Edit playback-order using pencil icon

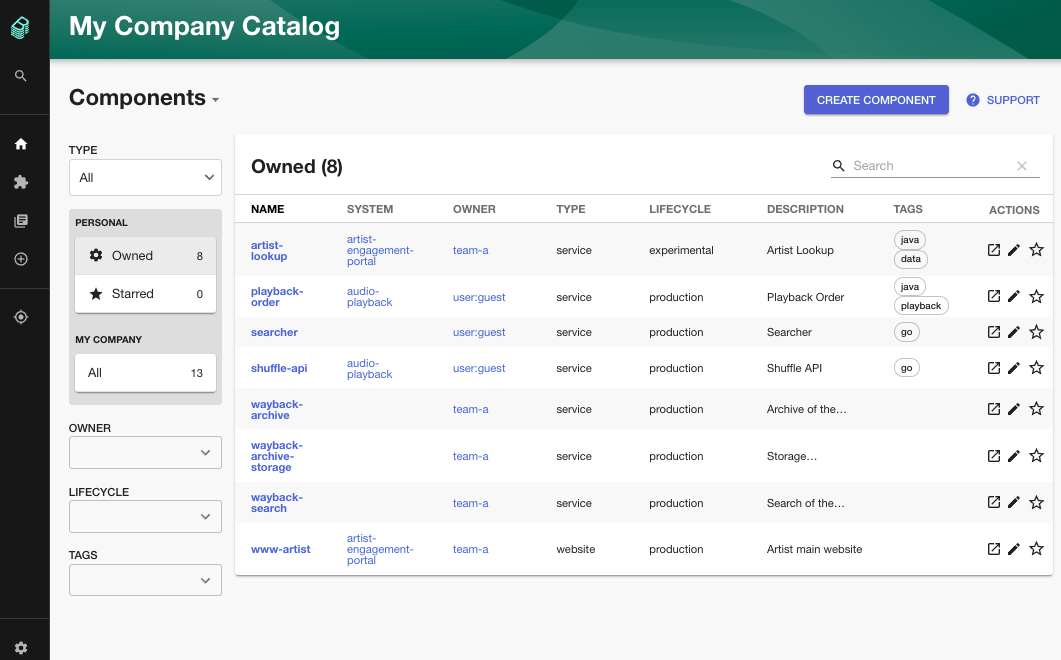[x=1014, y=296]
